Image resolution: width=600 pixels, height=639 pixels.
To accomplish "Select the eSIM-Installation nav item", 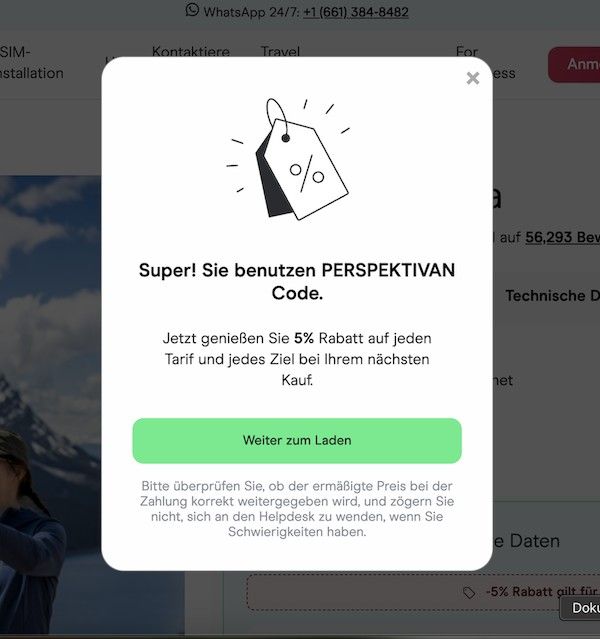I will [x=32, y=62].
